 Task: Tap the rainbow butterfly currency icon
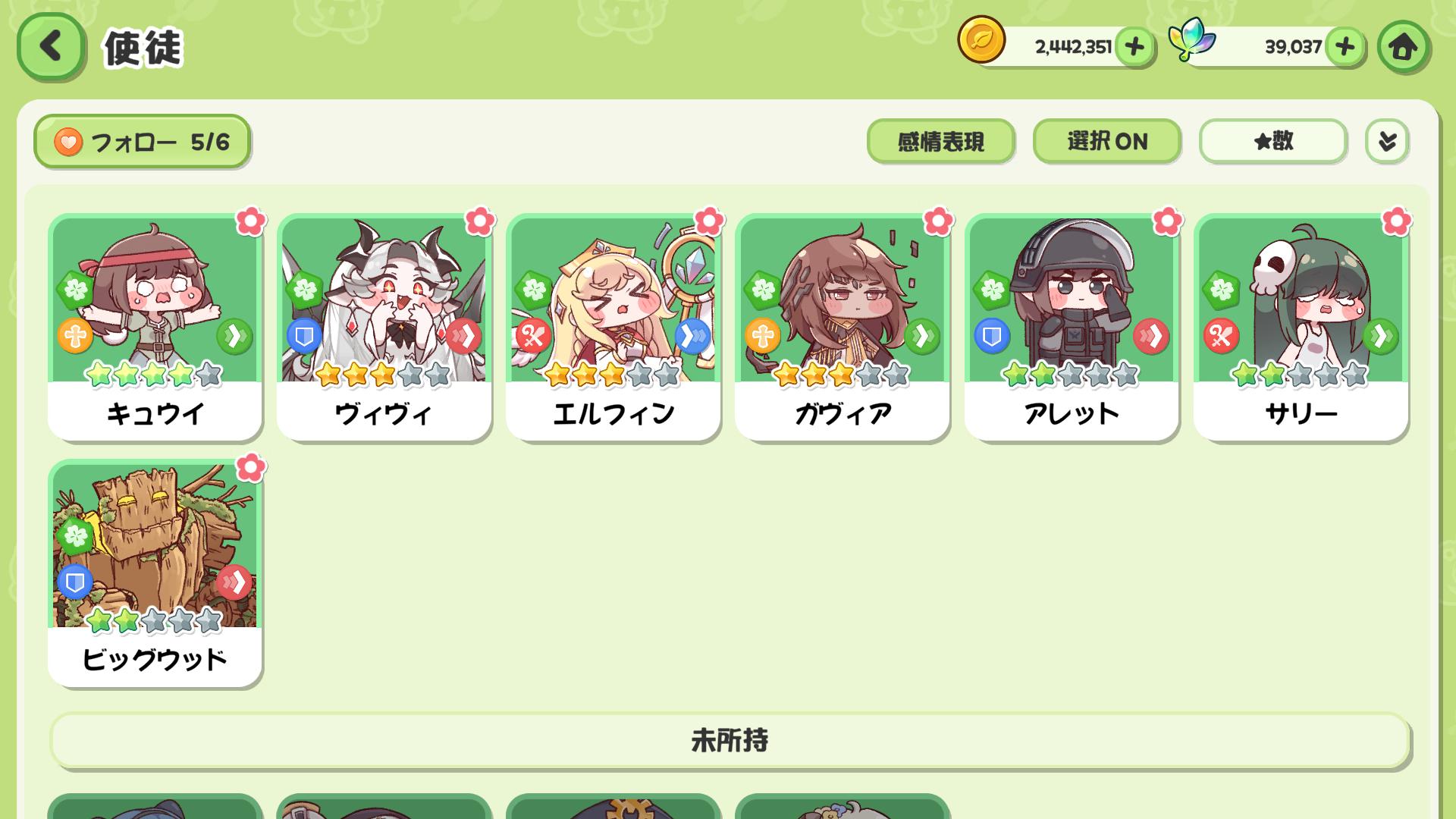click(1191, 39)
